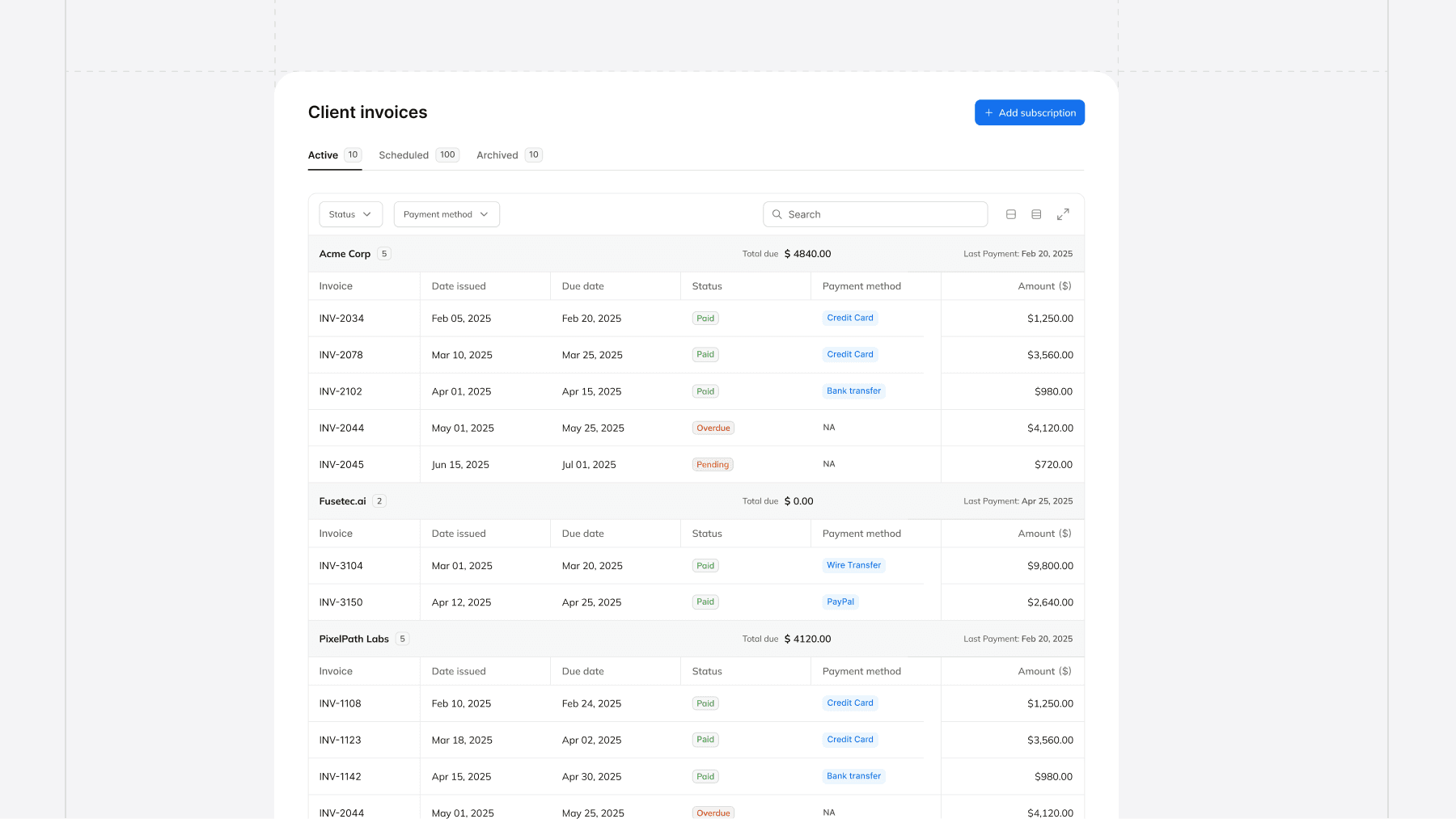This screenshot has width=1456, height=819.
Task: Click the Apr 02, 2025 due date
Action: click(591, 740)
